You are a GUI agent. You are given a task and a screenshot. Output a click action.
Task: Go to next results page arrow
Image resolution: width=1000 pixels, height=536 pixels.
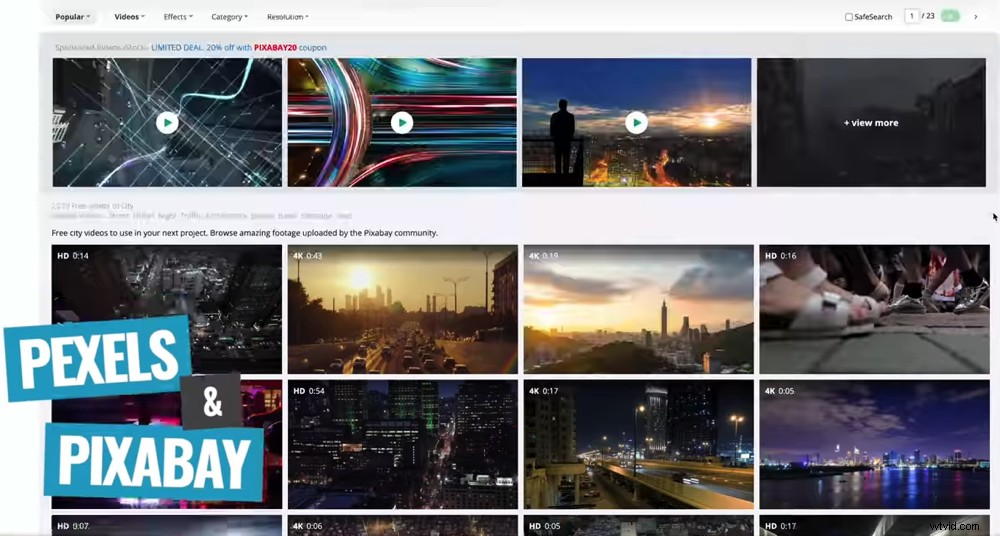(x=976, y=17)
